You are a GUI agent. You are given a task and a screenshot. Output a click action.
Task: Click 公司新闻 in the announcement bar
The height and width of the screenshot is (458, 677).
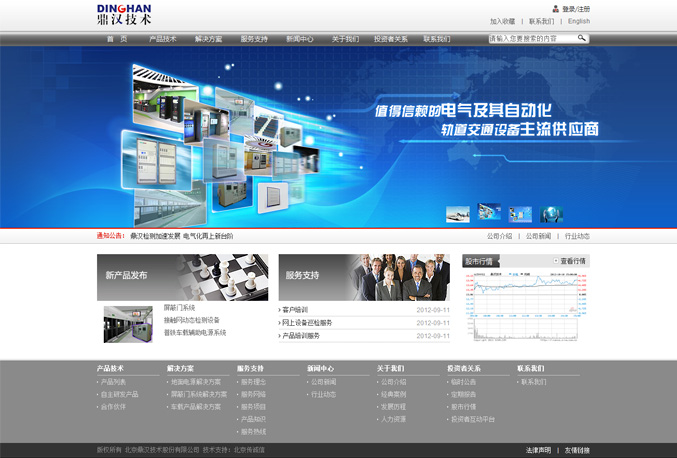(538, 236)
